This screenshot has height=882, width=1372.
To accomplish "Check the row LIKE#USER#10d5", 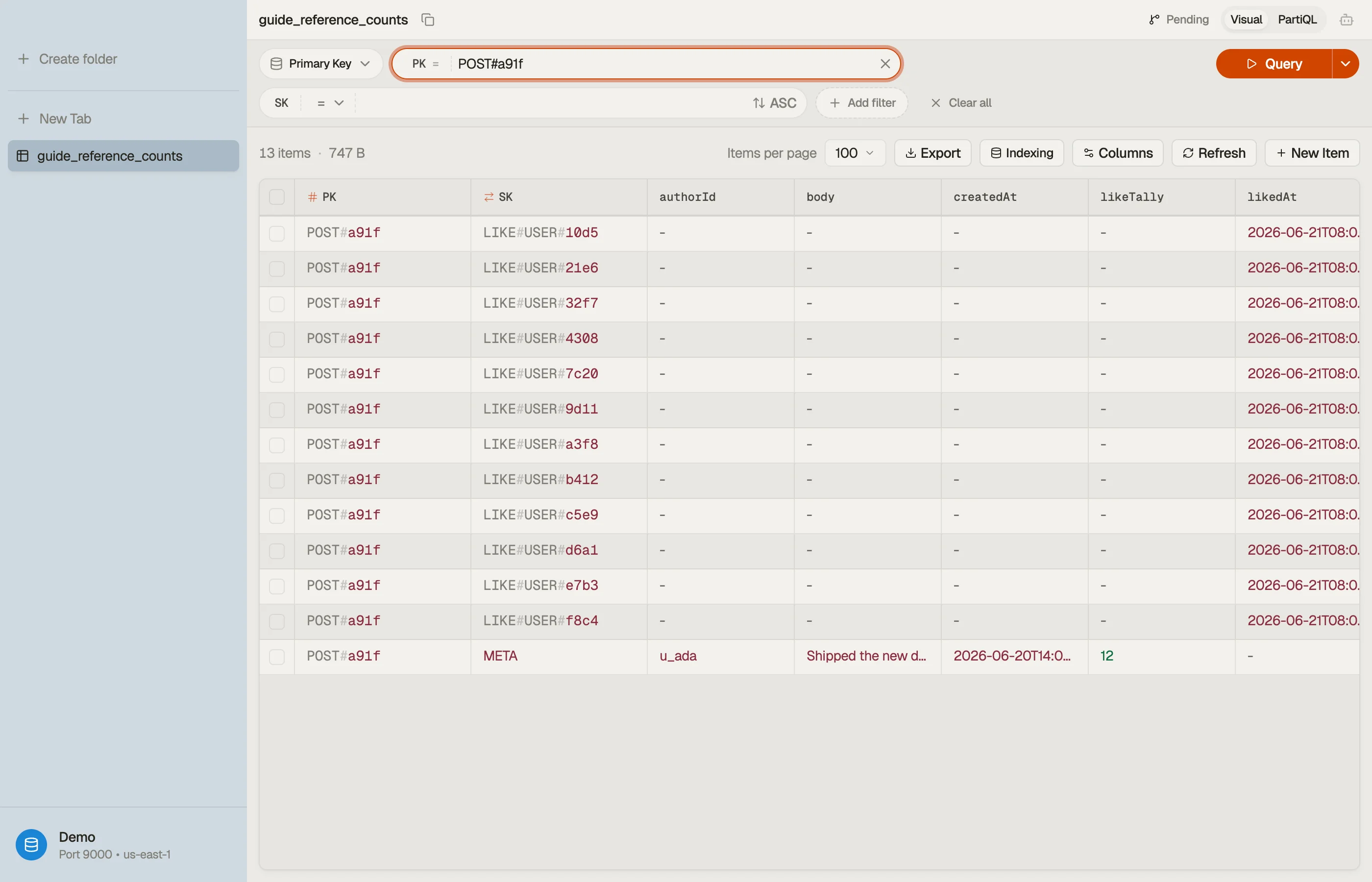I will coord(276,233).
